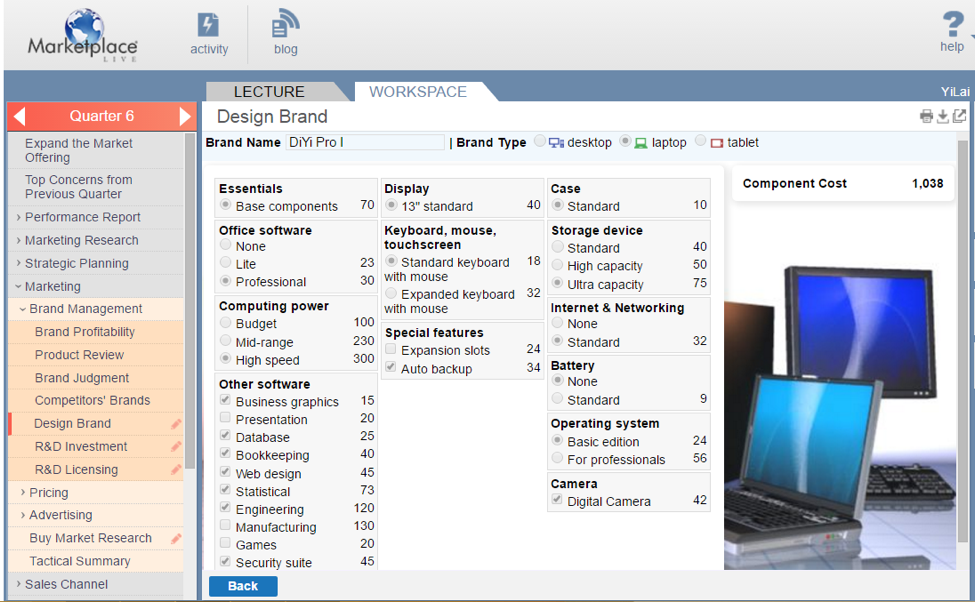This screenshot has height=602, width=975.
Task: Switch to the LECTURE tab
Action: pyautogui.click(x=269, y=92)
